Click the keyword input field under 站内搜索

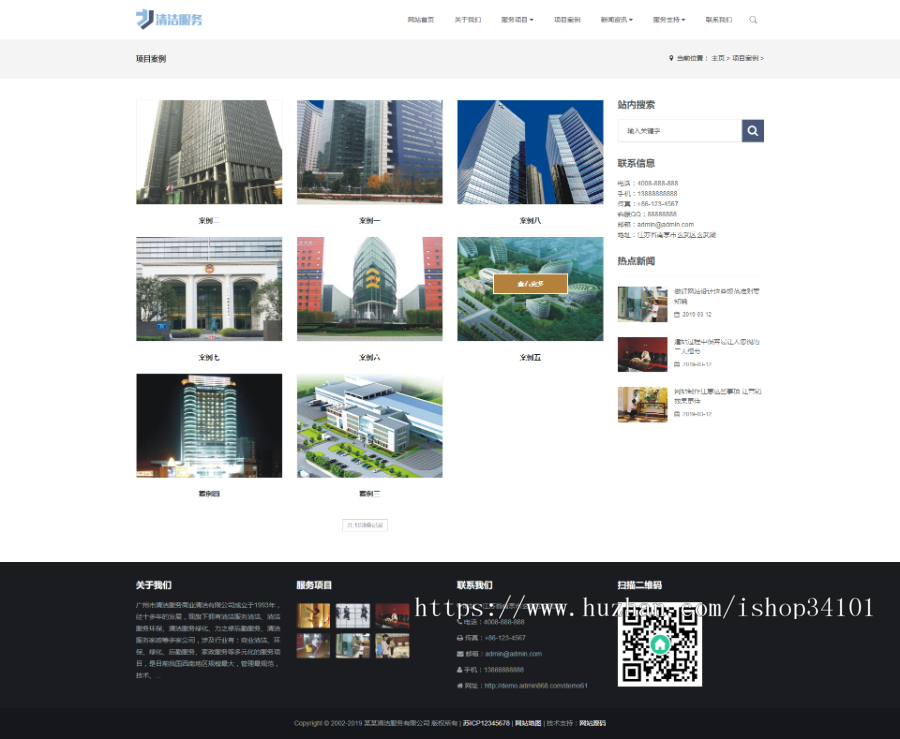pyautogui.click(x=678, y=130)
